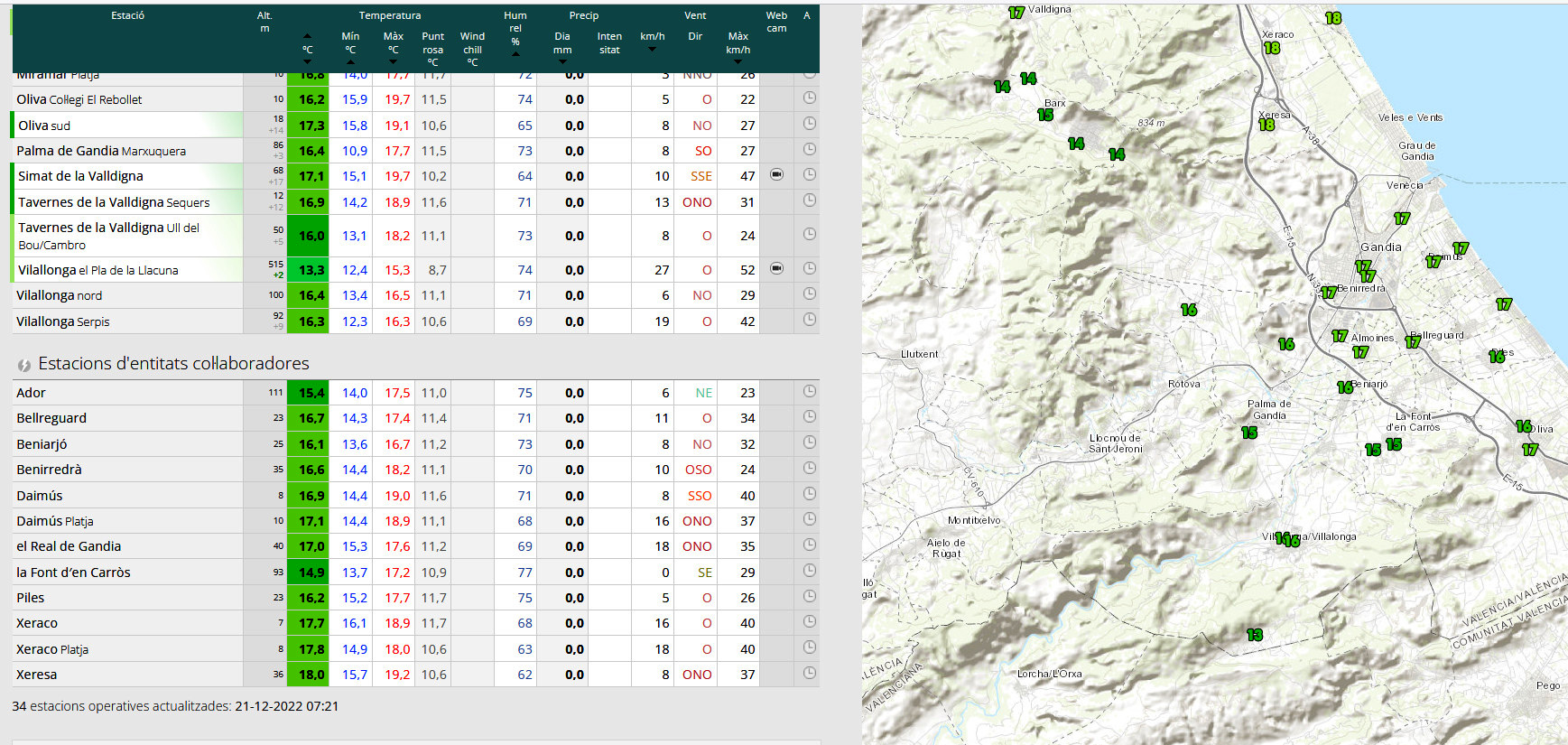The height and width of the screenshot is (745, 1568).
Task: Open the Benirredrà station
Action: [49, 470]
